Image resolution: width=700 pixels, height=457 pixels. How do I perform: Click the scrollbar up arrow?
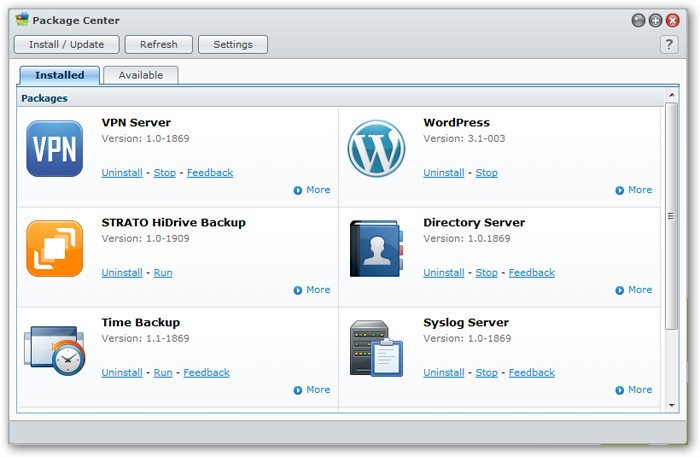click(x=671, y=95)
